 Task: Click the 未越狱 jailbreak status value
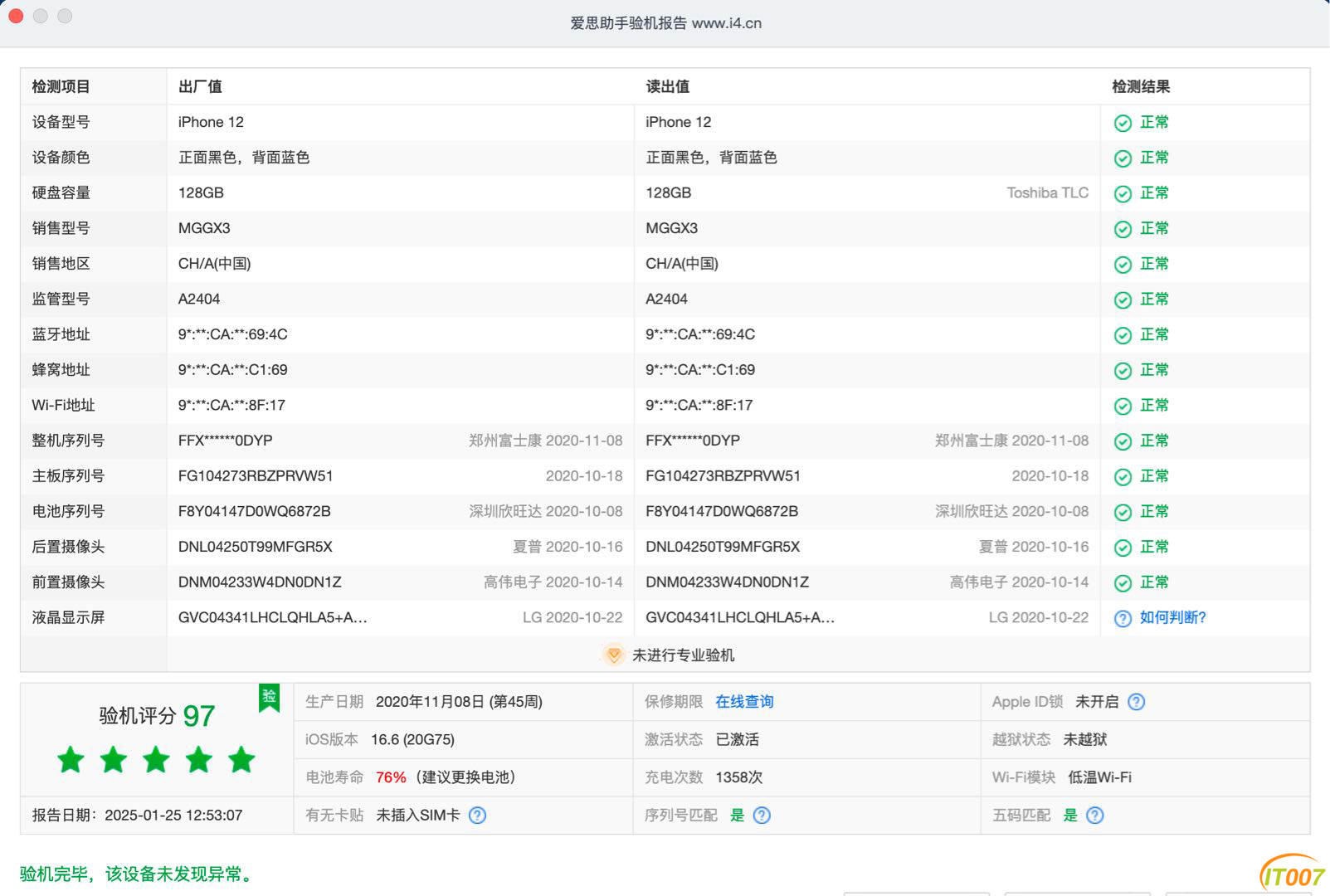(x=1084, y=739)
